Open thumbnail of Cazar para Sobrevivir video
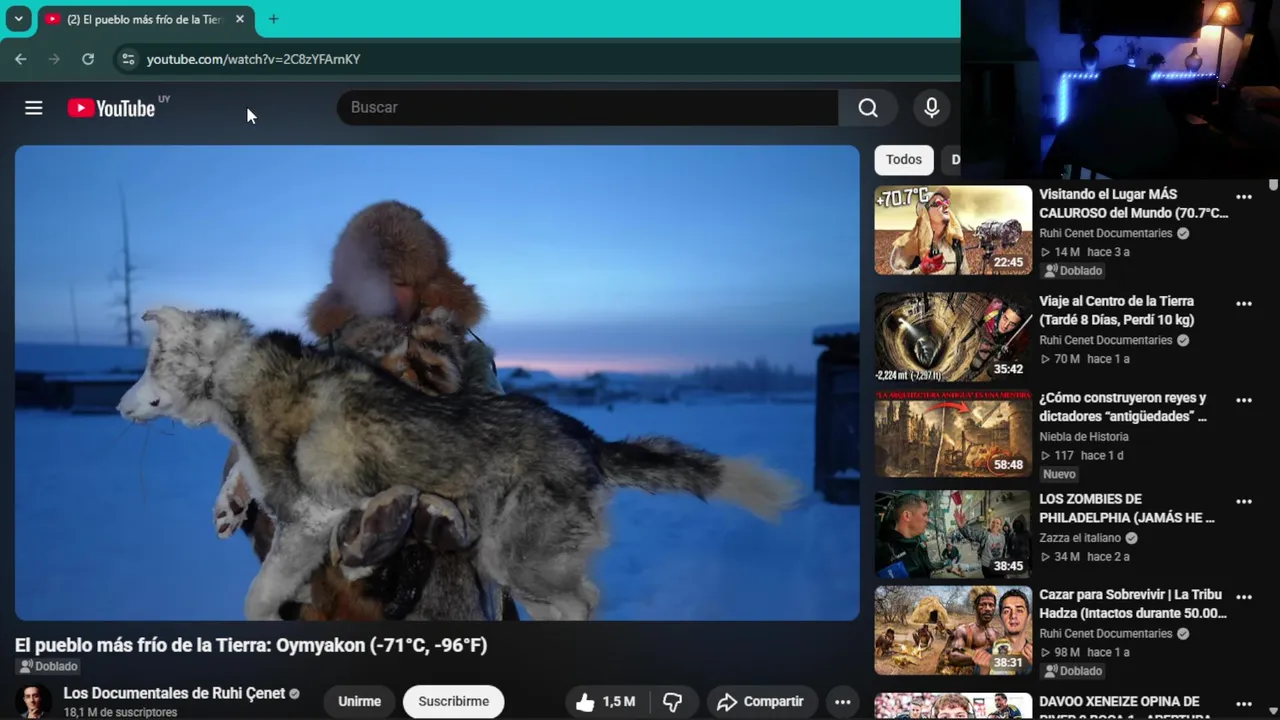 click(x=953, y=630)
